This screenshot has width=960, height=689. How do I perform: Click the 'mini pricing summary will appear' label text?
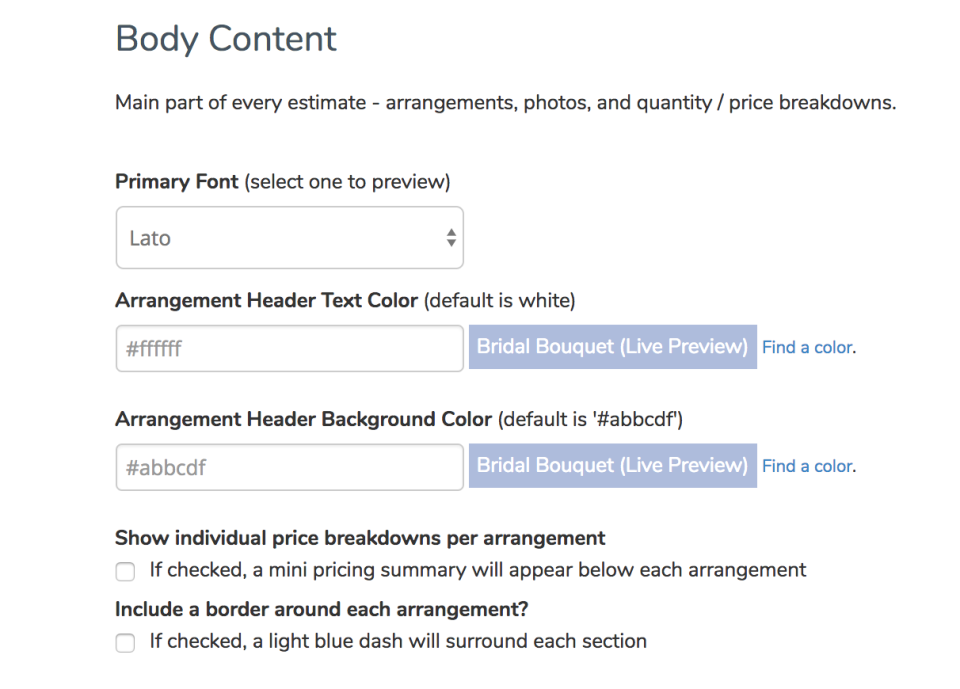(478, 570)
